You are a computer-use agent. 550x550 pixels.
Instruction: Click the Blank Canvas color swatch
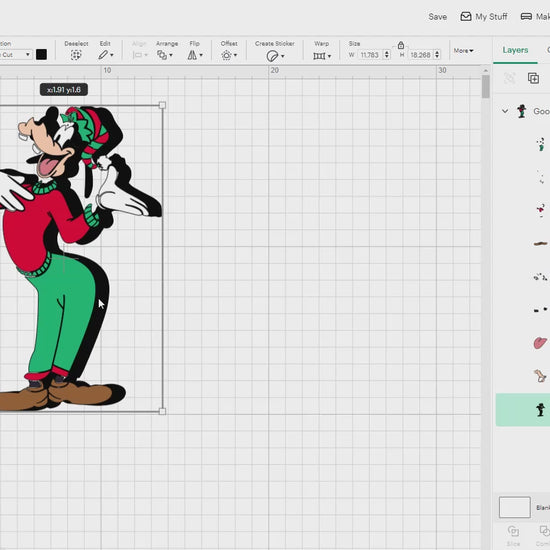515,507
